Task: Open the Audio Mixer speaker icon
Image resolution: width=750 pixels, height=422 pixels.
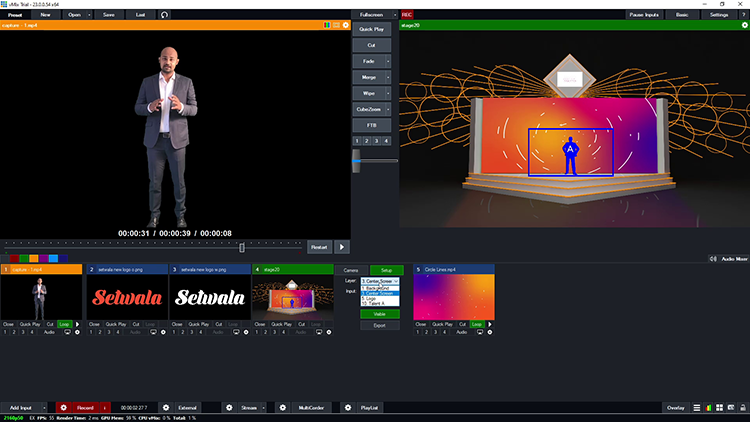Action: 713,259
